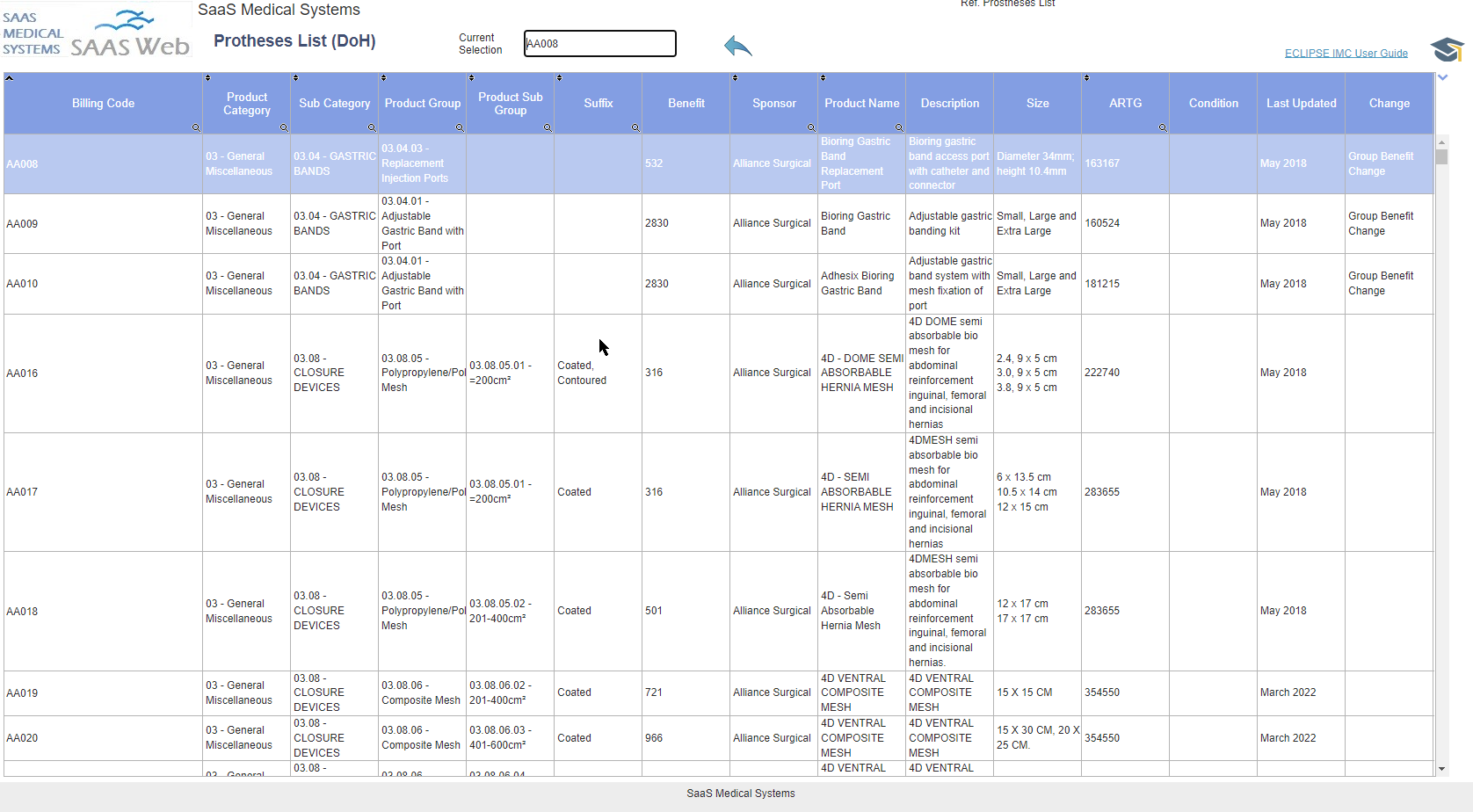Image resolution: width=1473 pixels, height=812 pixels.
Task: Focus the Current Selection input field
Action: (599, 44)
